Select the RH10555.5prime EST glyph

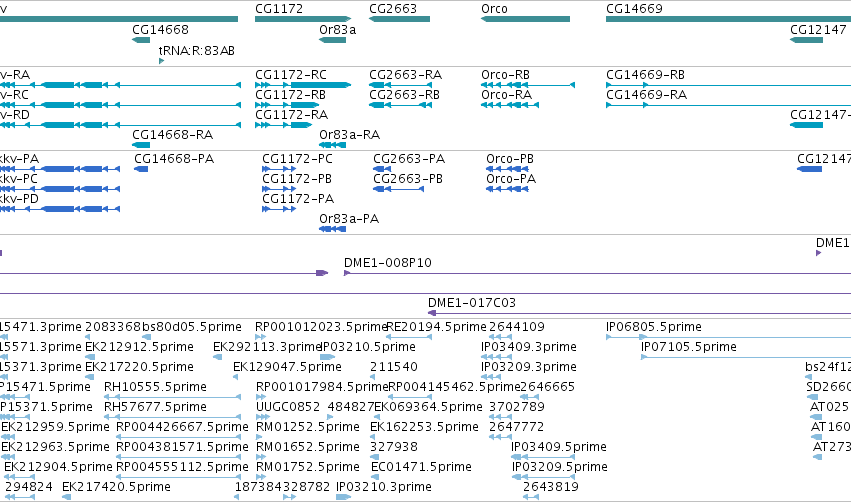point(172,397)
